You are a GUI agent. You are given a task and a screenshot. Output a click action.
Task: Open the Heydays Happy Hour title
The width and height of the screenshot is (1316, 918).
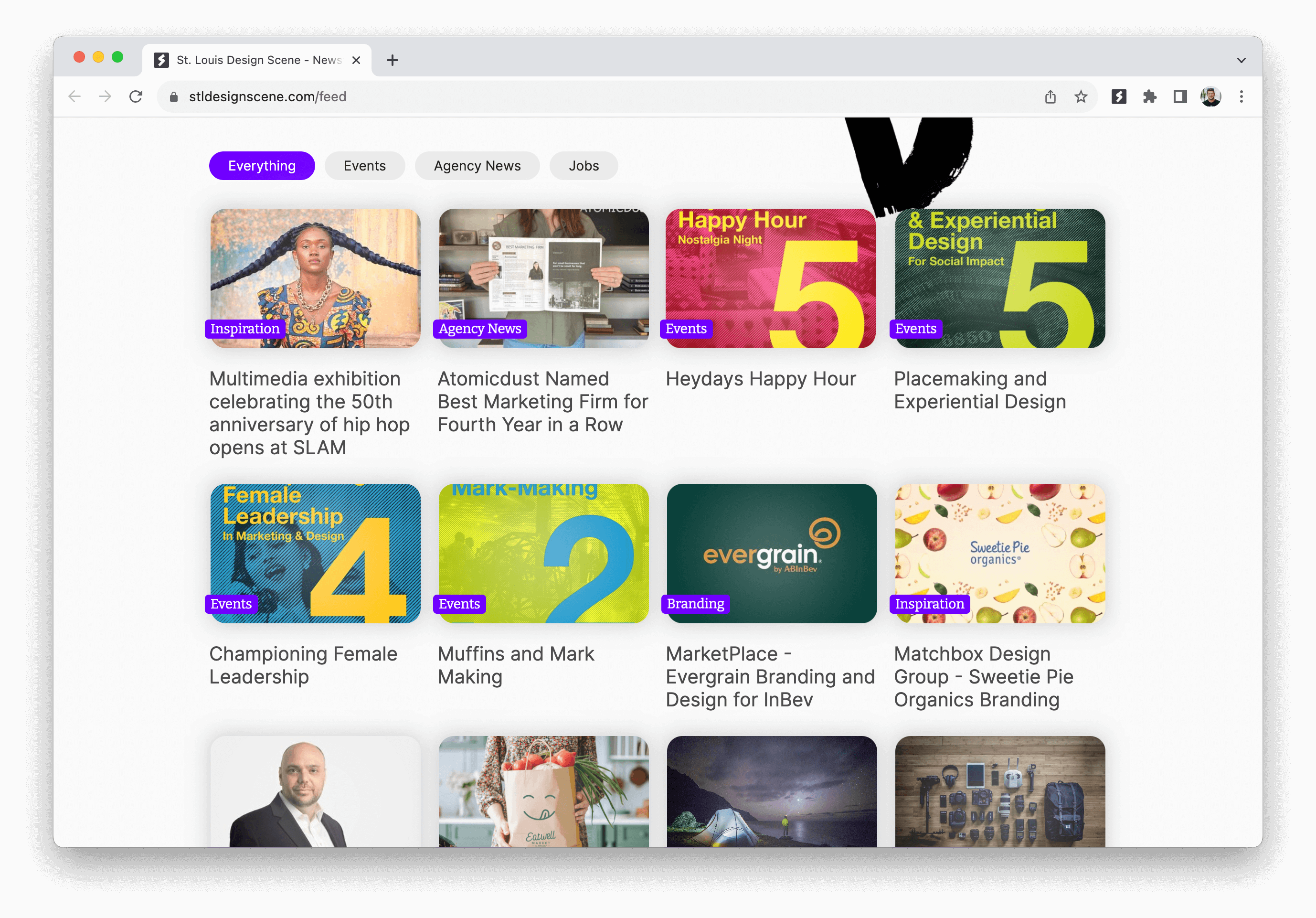click(x=761, y=378)
